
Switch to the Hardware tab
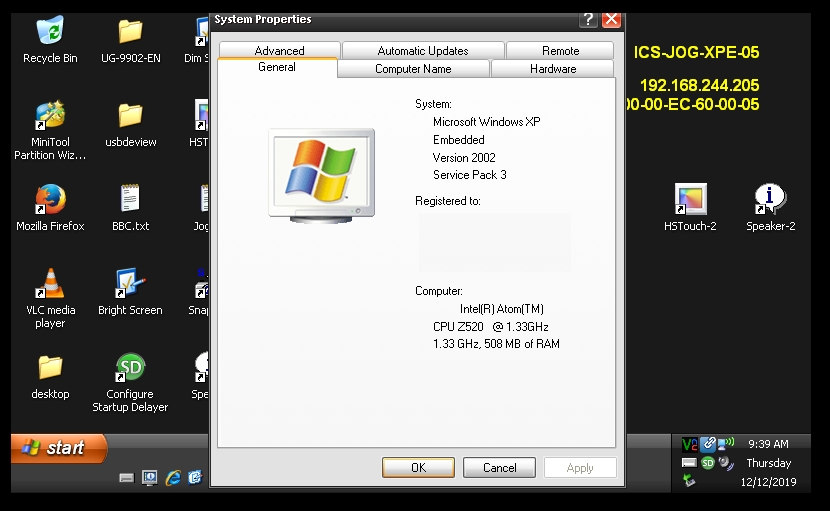pos(553,69)
